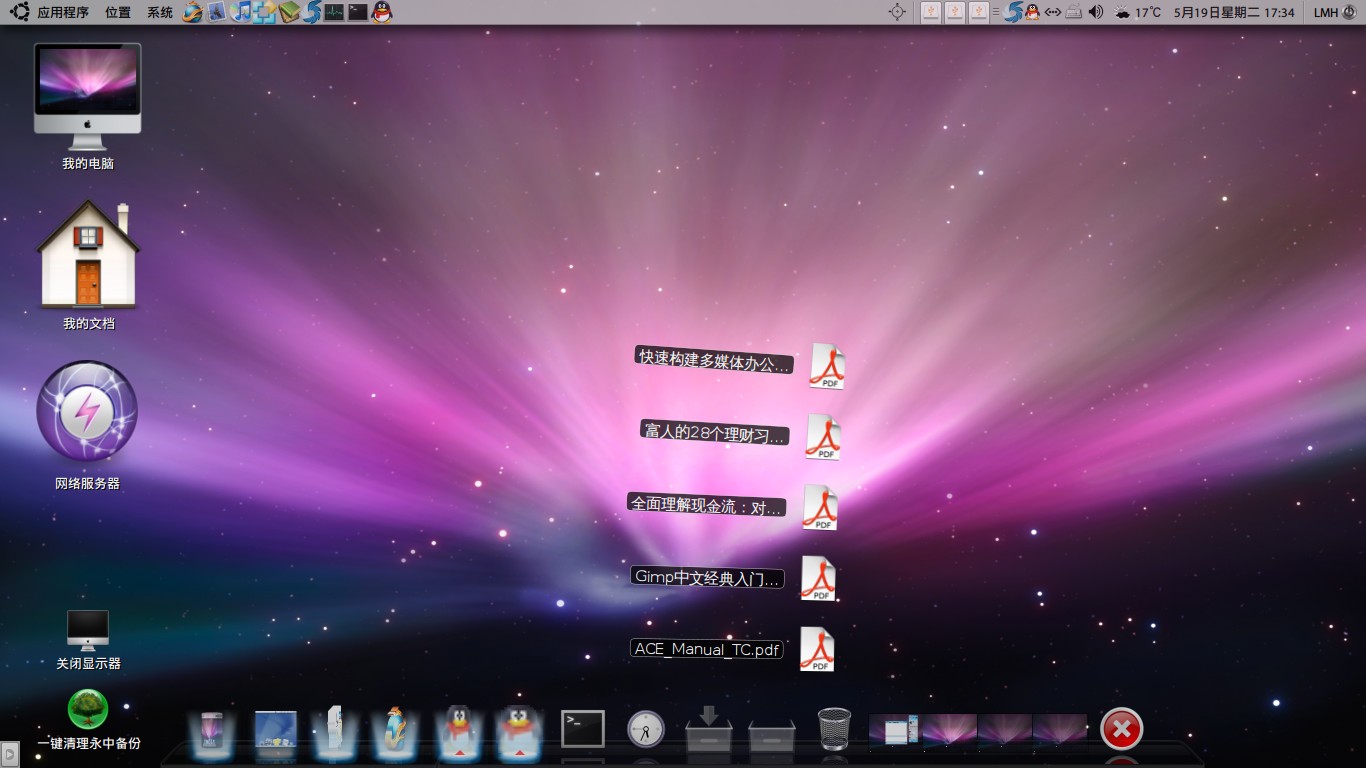Screen dimensions: 1366x768
Task: Open the system monitor graph launcher
Action: click(x=335, y=12)
